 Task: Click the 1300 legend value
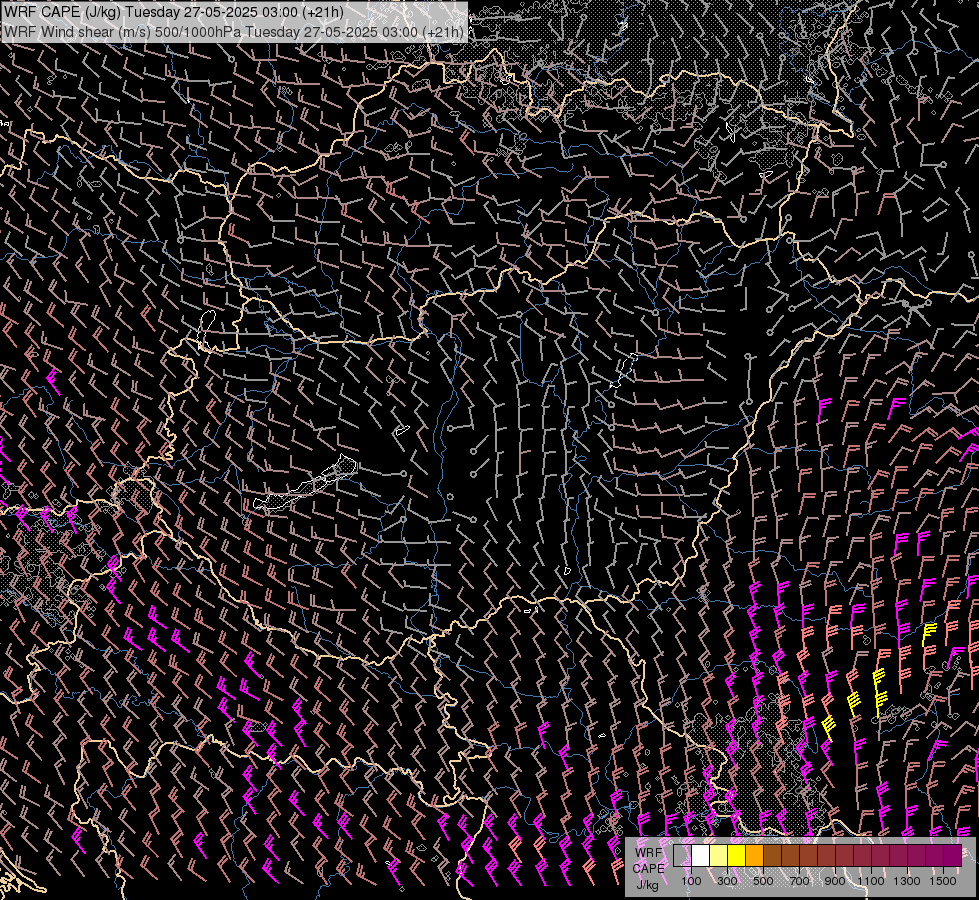coord(907,881)
